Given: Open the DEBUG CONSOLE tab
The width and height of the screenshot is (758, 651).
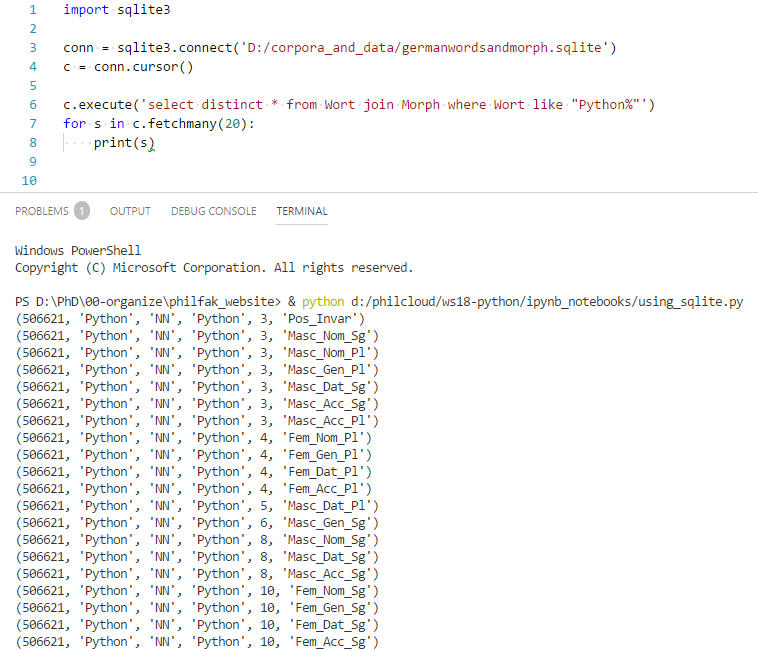Looking at the screenshot, I should (214, 211).
